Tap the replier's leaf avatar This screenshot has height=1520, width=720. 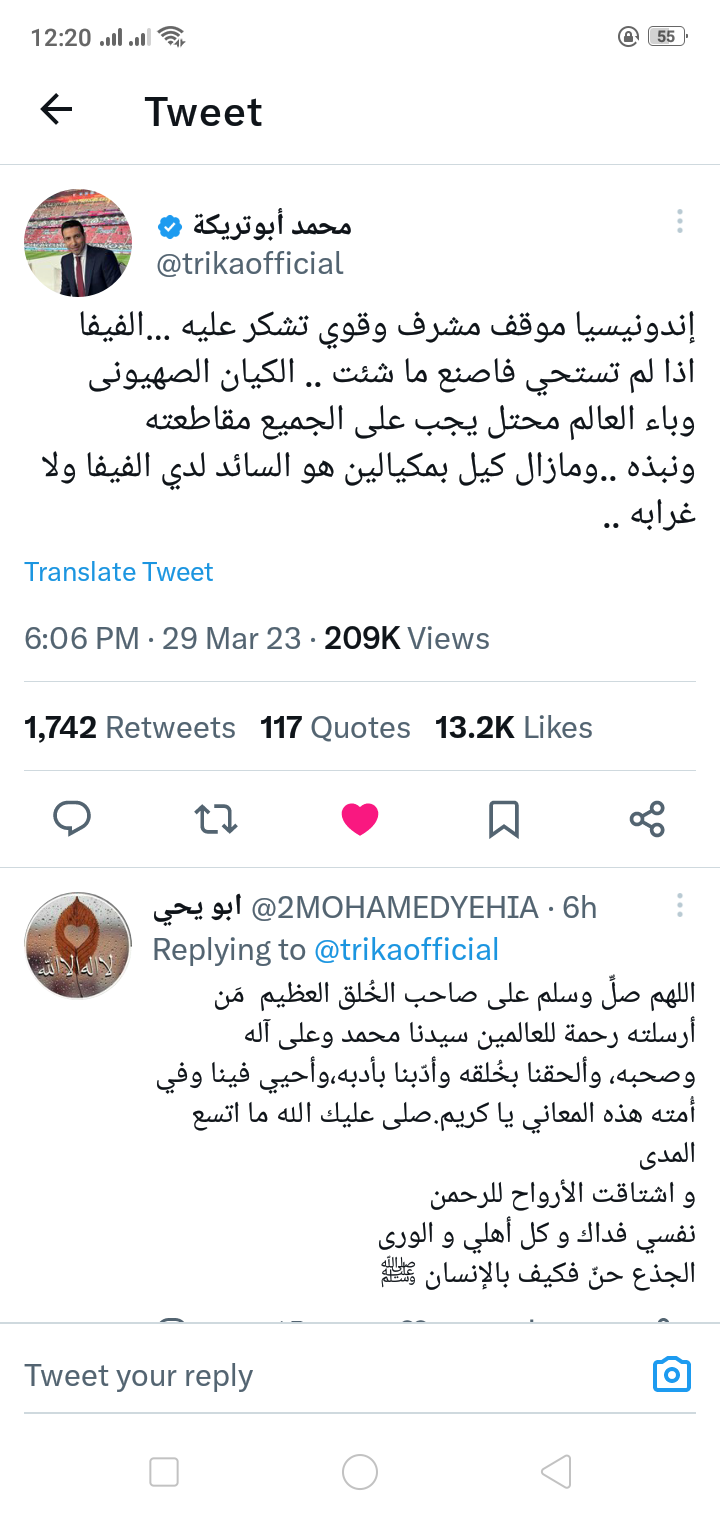(x=78, y=946)
